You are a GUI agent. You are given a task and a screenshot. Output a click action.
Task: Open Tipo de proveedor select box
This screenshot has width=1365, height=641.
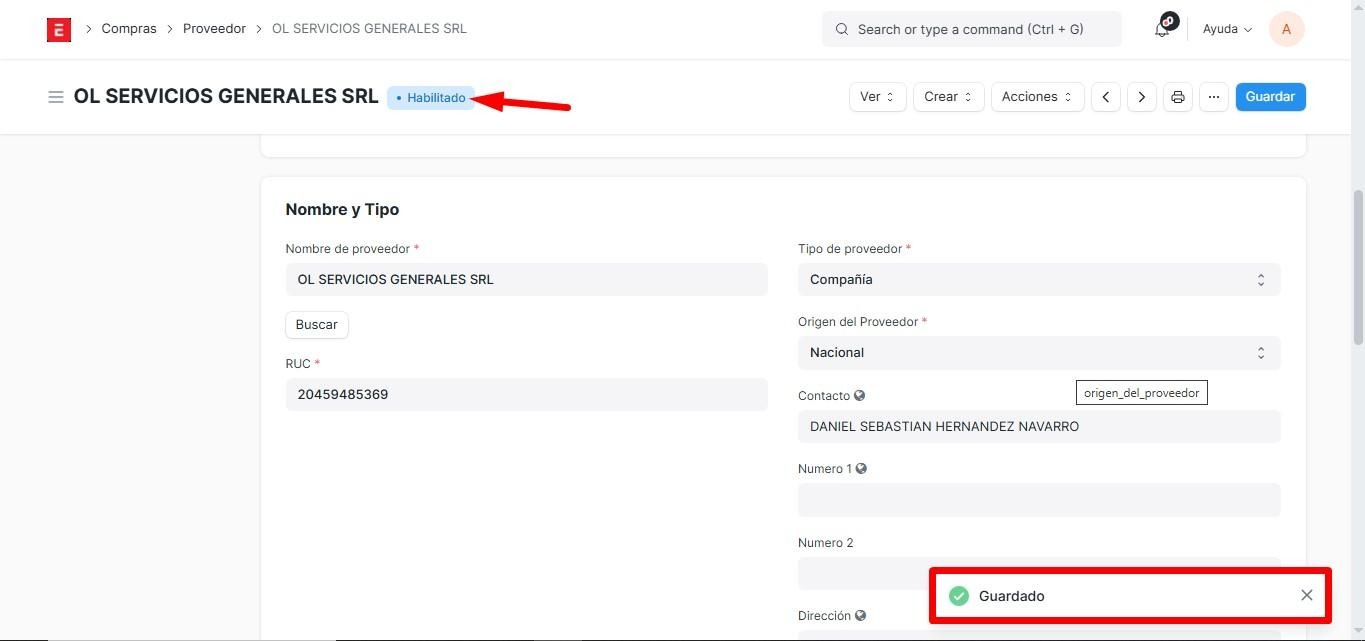tap(1038, 280)
